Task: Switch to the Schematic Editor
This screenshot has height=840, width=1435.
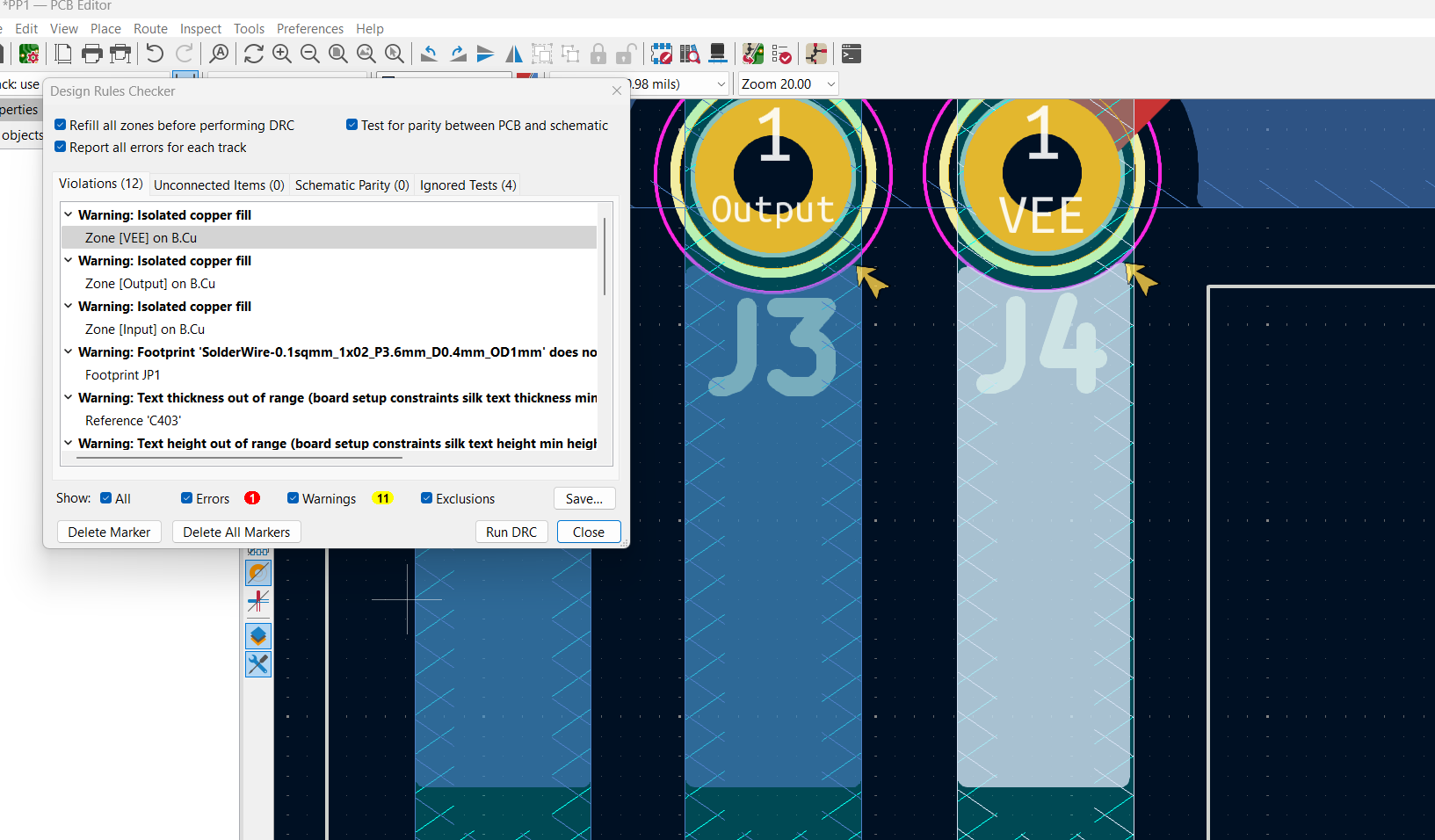Action: click(816, 54)
